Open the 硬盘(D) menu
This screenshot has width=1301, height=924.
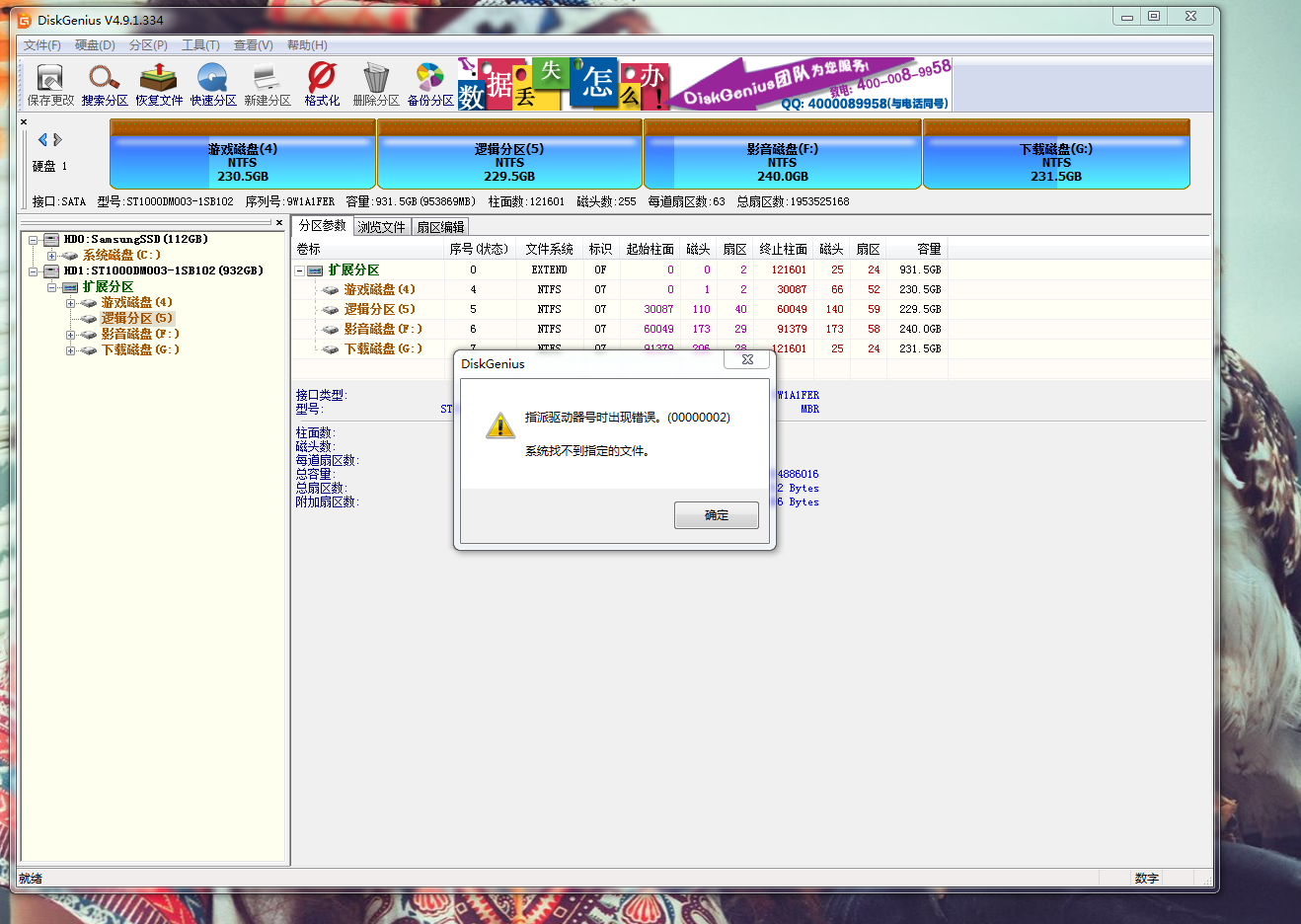point(95,45)
